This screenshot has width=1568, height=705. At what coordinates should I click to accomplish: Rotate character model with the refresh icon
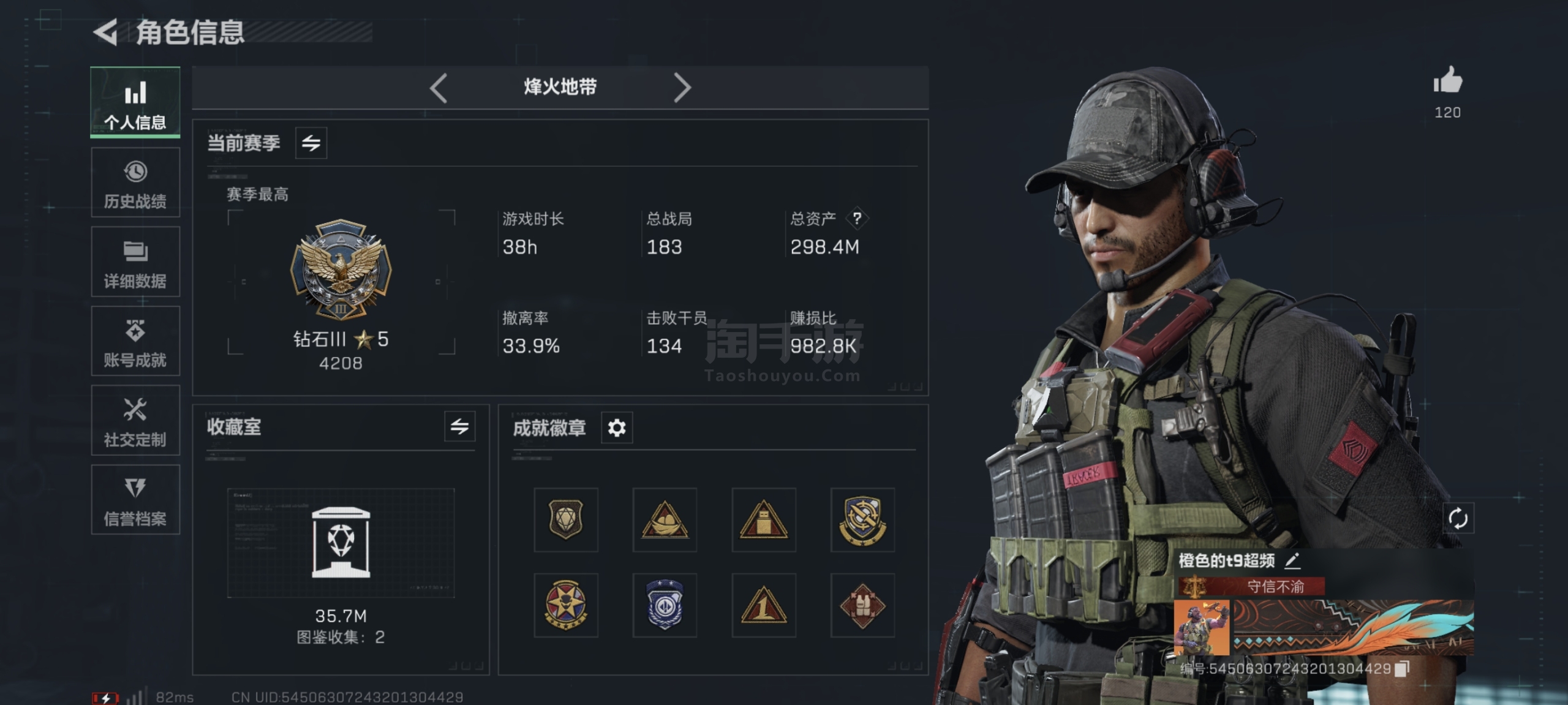1458,519
